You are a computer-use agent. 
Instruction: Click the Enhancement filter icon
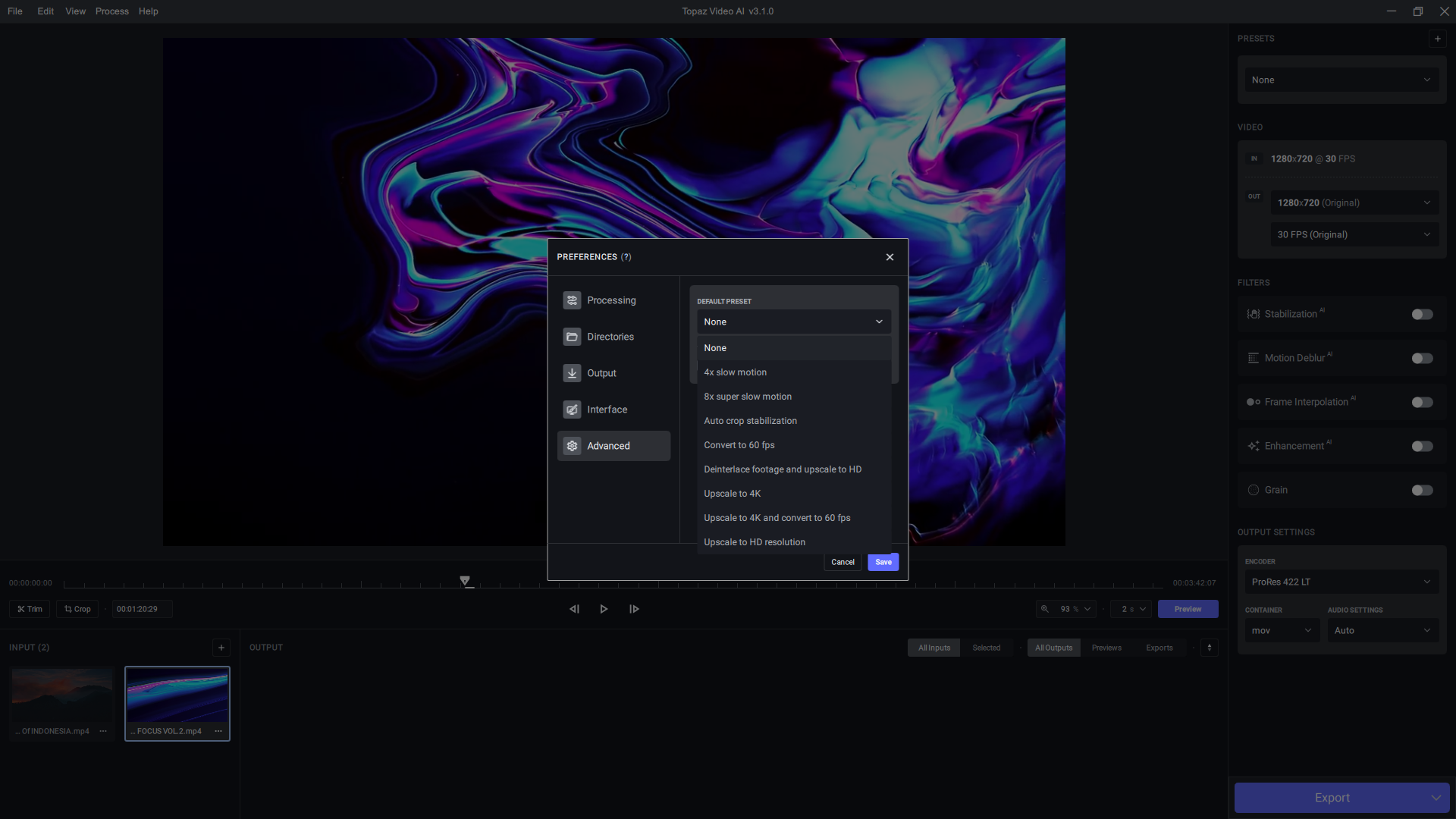pyautogui.click(x=1253, y=445)
